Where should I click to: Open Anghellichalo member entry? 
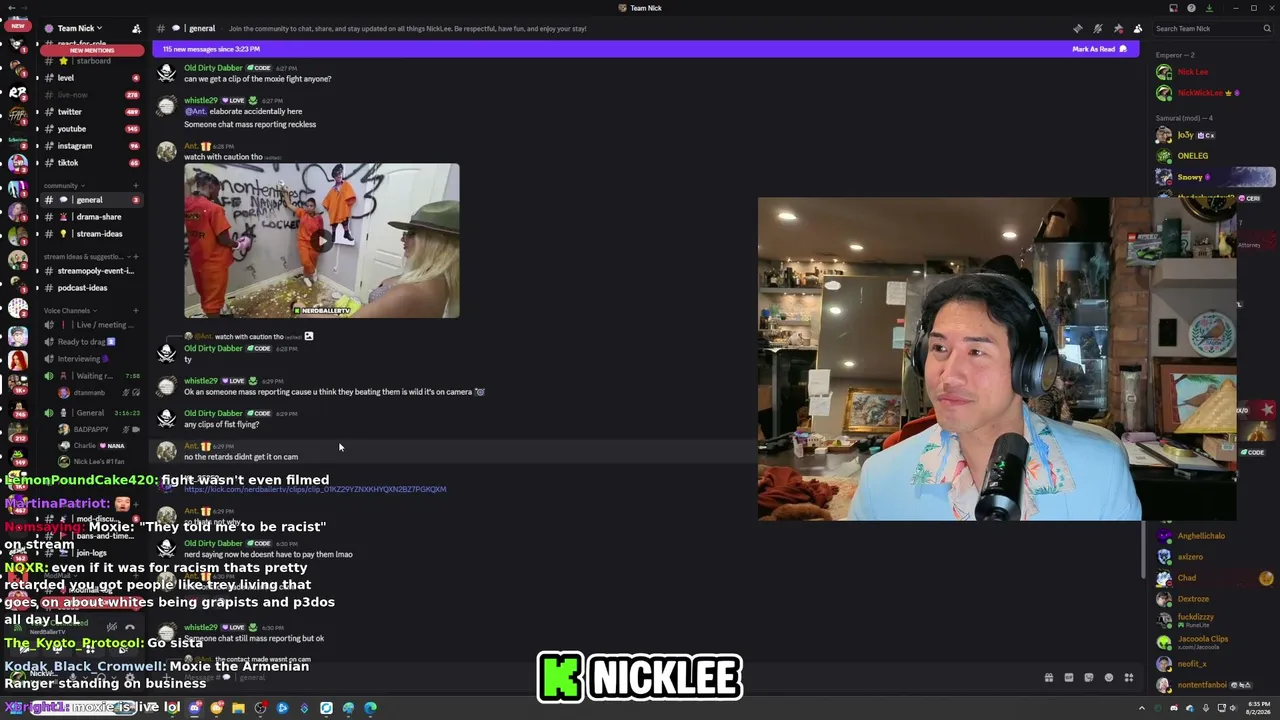(x=1214, y=536)
